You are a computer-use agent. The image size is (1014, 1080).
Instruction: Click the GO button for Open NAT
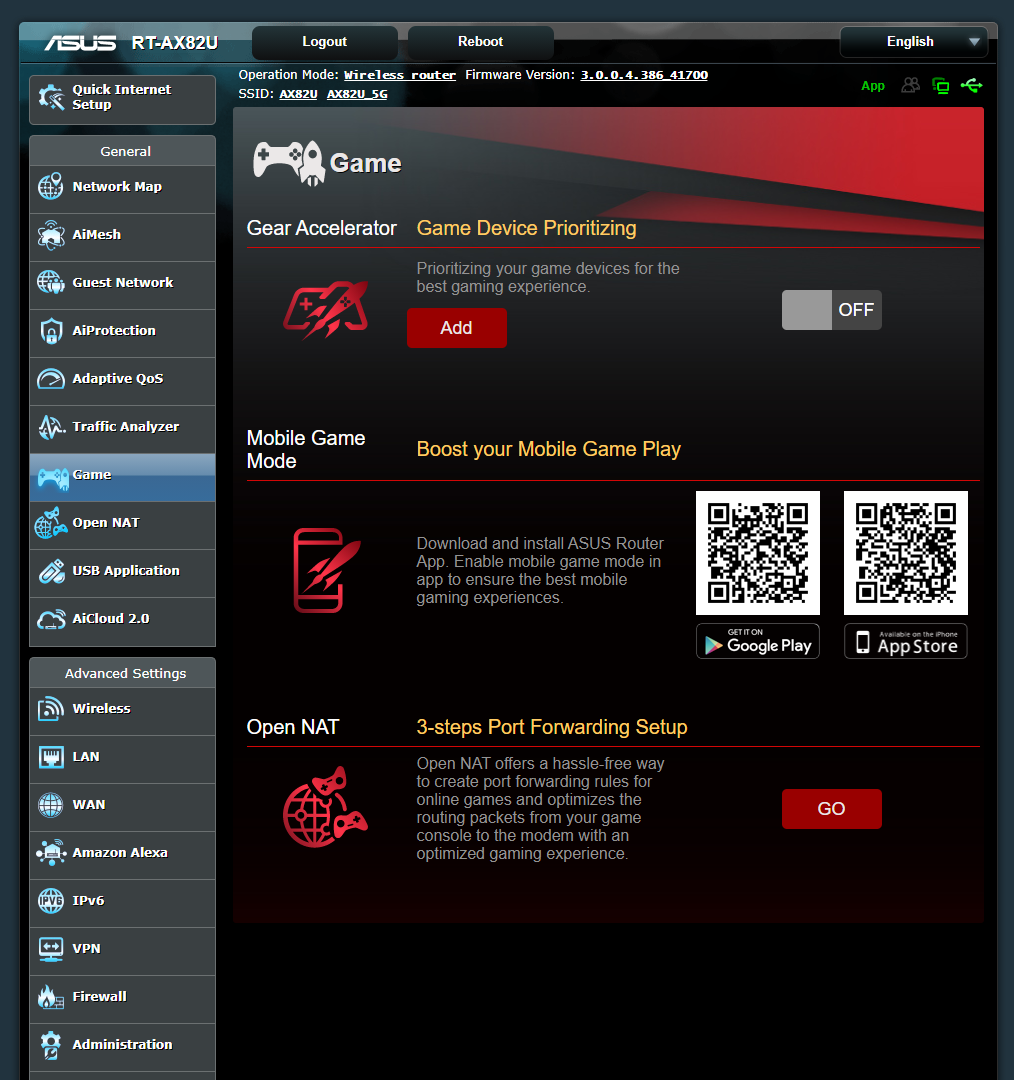(831, 809)
